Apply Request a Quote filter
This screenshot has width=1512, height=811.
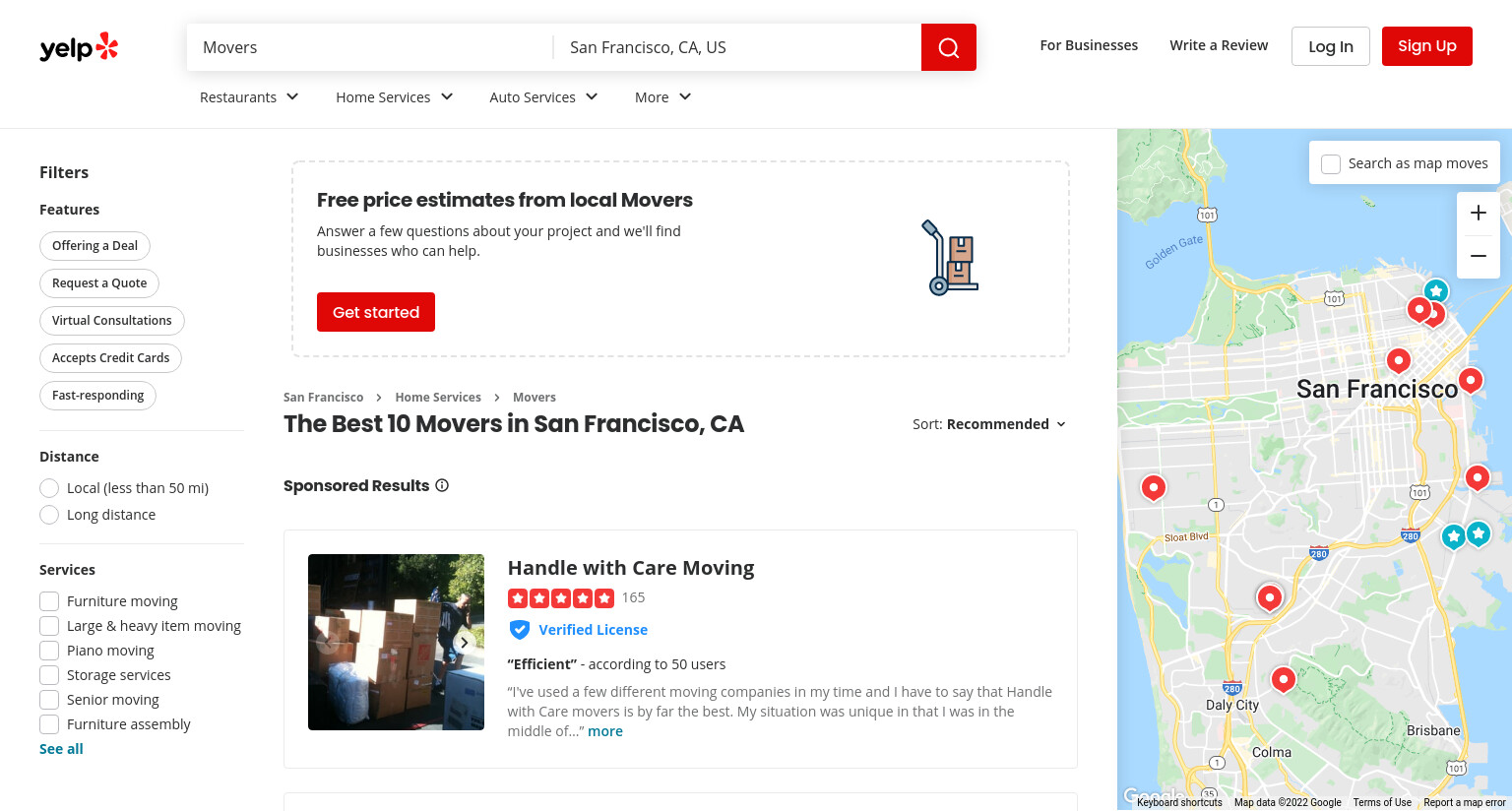point(99,283)
